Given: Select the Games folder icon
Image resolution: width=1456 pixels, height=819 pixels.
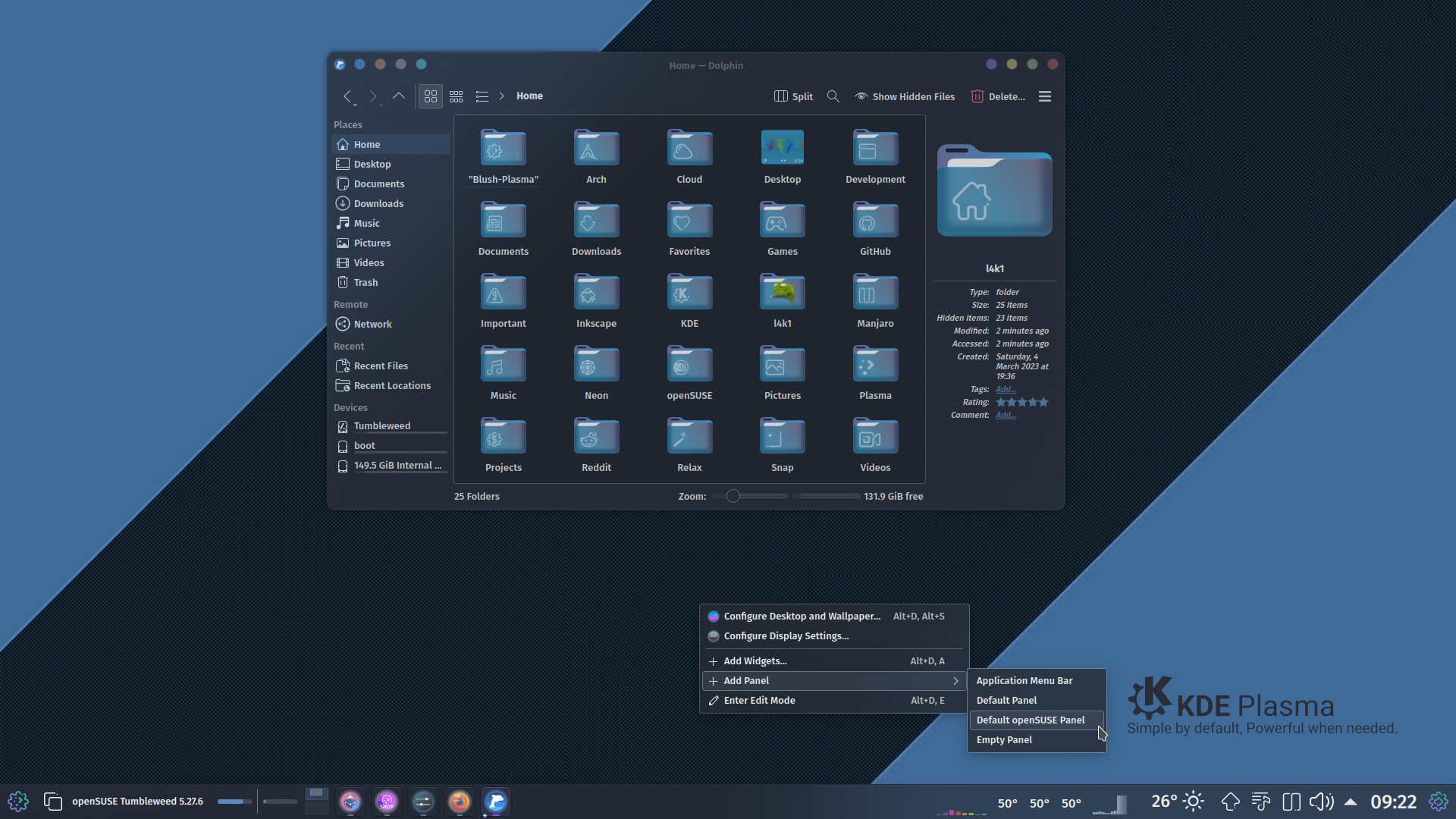Looking at the screenshot, I should (x=783, y=220).
